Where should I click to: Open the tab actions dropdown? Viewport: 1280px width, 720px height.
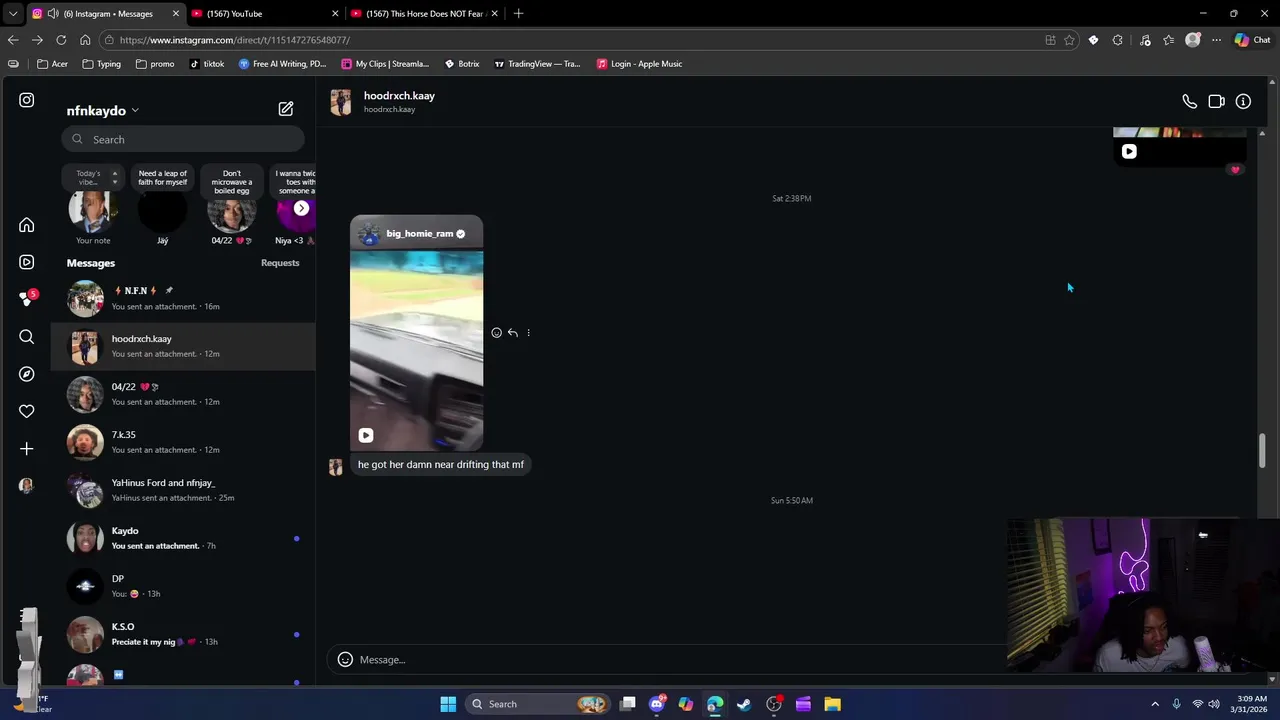pos(12,14)
